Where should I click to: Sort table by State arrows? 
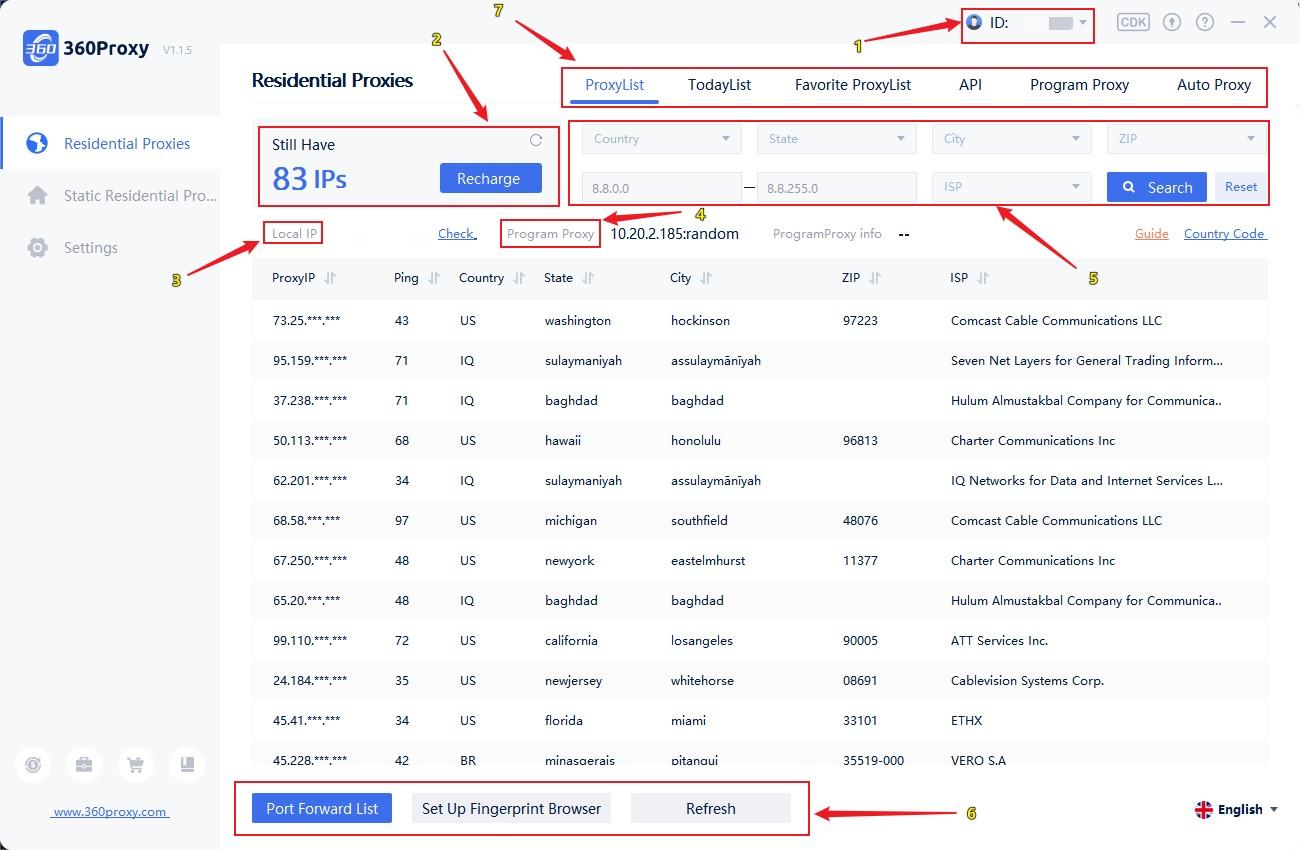tap(588, 278)
